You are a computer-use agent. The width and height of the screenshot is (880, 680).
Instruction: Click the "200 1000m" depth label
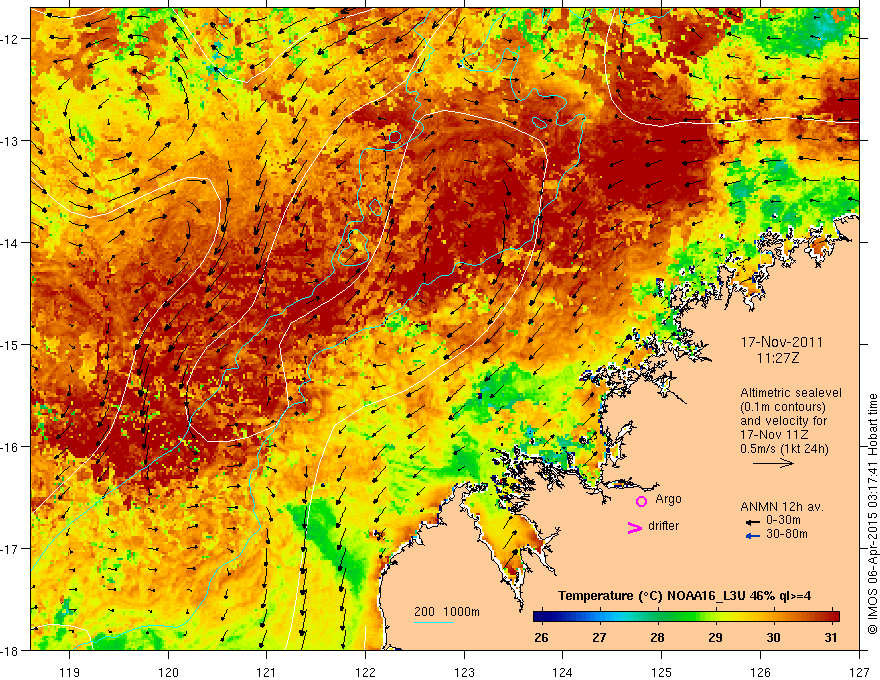[447, 612]
